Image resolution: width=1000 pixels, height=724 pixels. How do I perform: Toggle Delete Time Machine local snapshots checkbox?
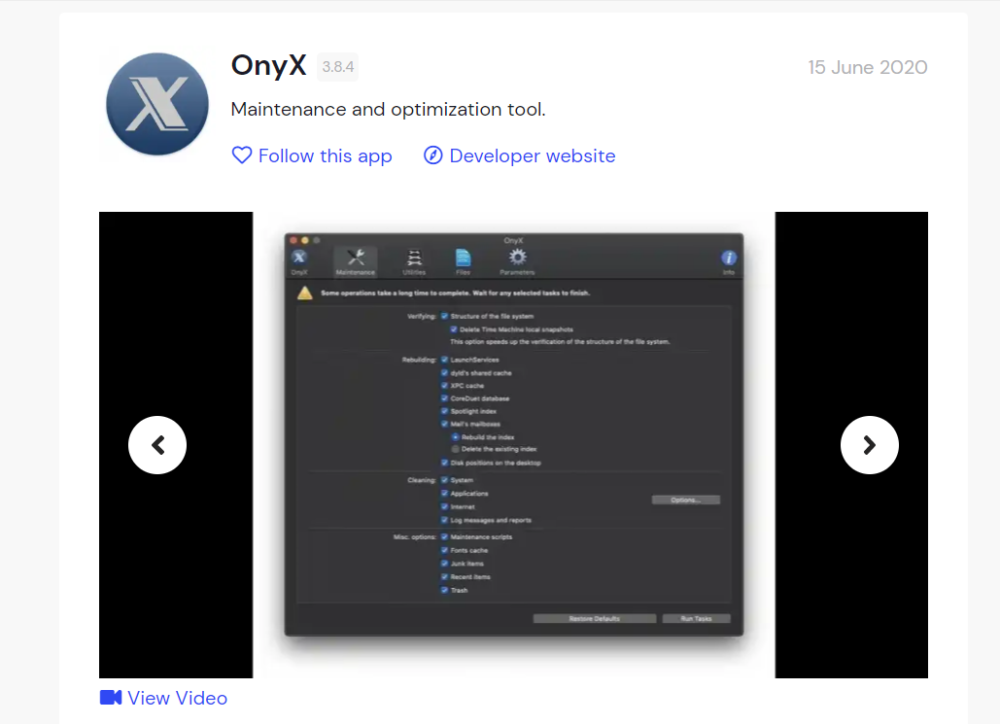click(x=453, y=329)
